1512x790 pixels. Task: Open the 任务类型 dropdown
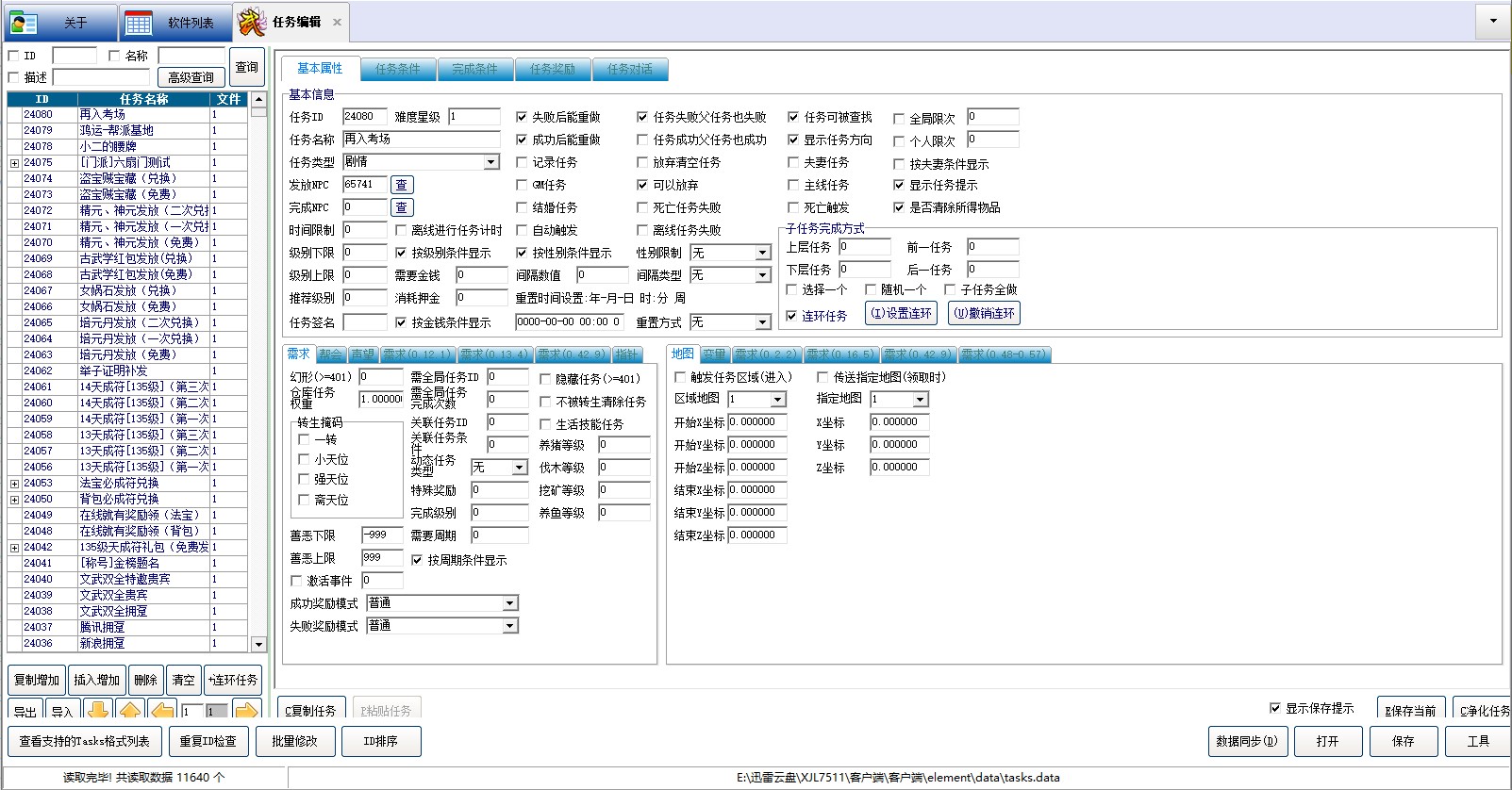coord(490,162)
